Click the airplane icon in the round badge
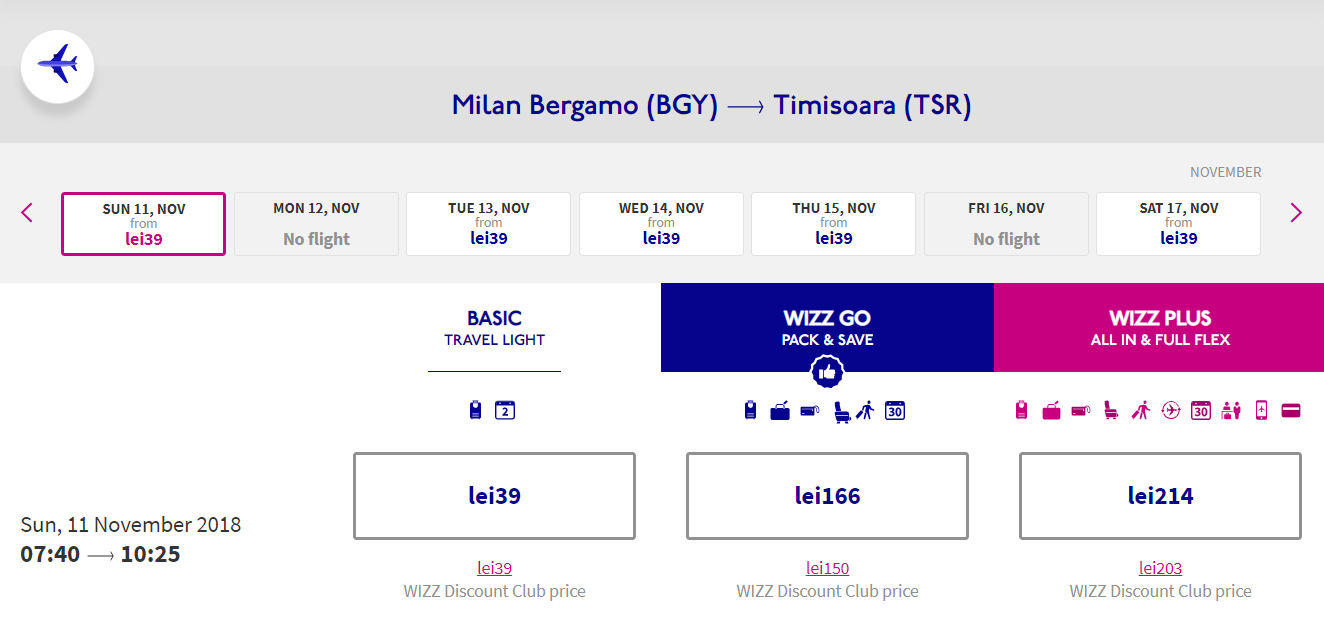1324x634 pixels. [57, 64]
